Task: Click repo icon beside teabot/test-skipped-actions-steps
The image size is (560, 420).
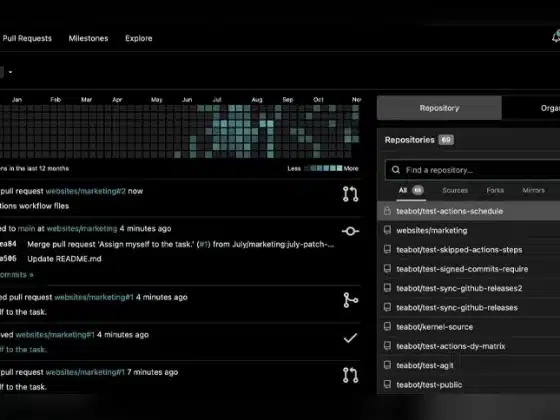Action: pyautogui.click(x=387, y=249)
